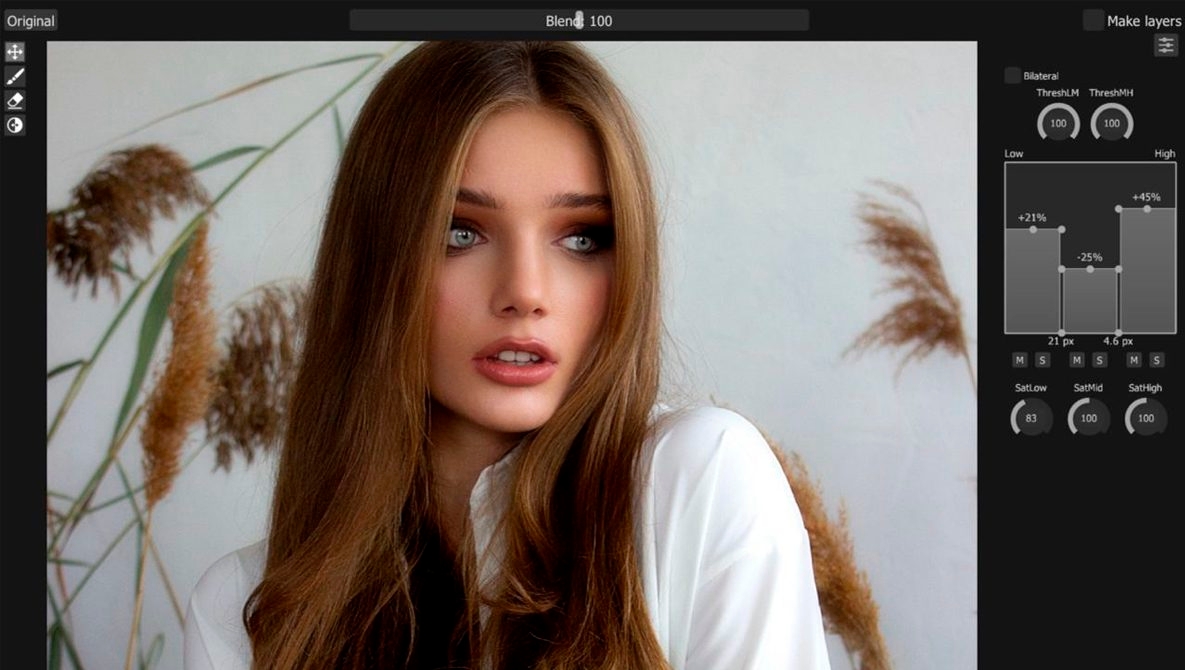Click the Blend 100 slider at the top

click(578, 19)
